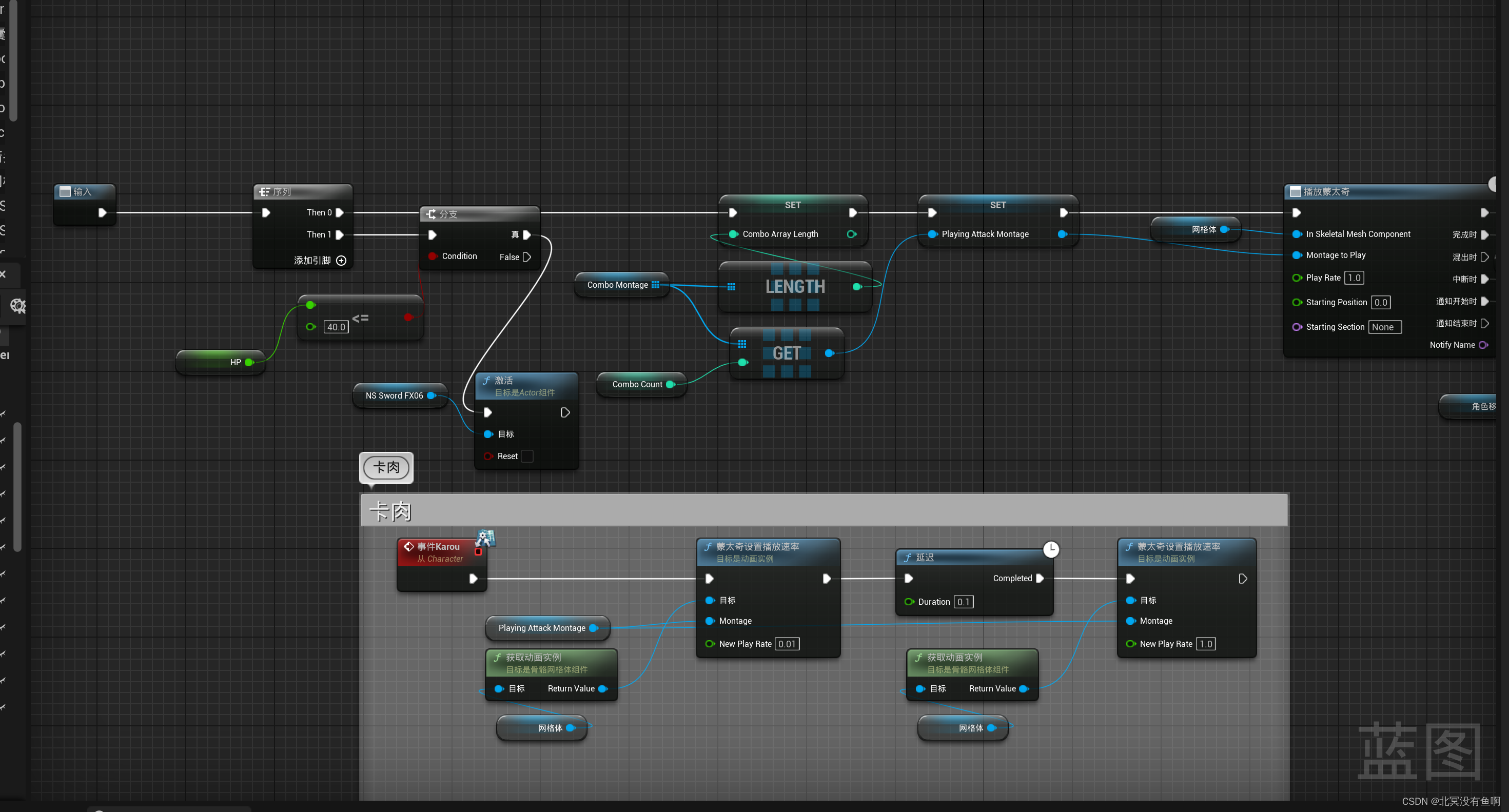Click the add pin plus icon on Sequence node
Viewport: 1509px width, 812px height.
coord(341,261)
